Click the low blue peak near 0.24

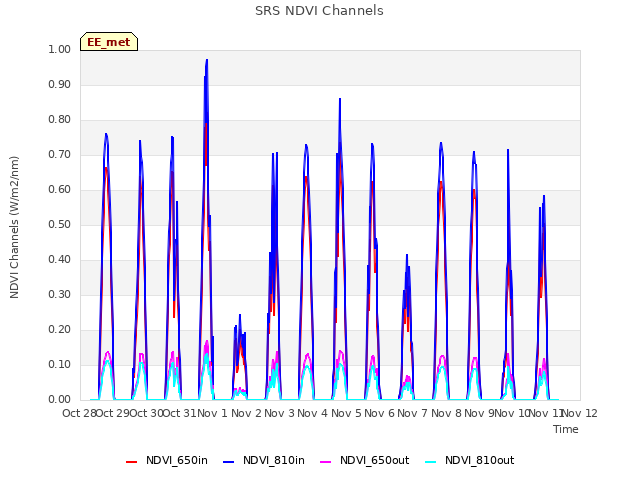pyautogui.click(x=240, y=315)
